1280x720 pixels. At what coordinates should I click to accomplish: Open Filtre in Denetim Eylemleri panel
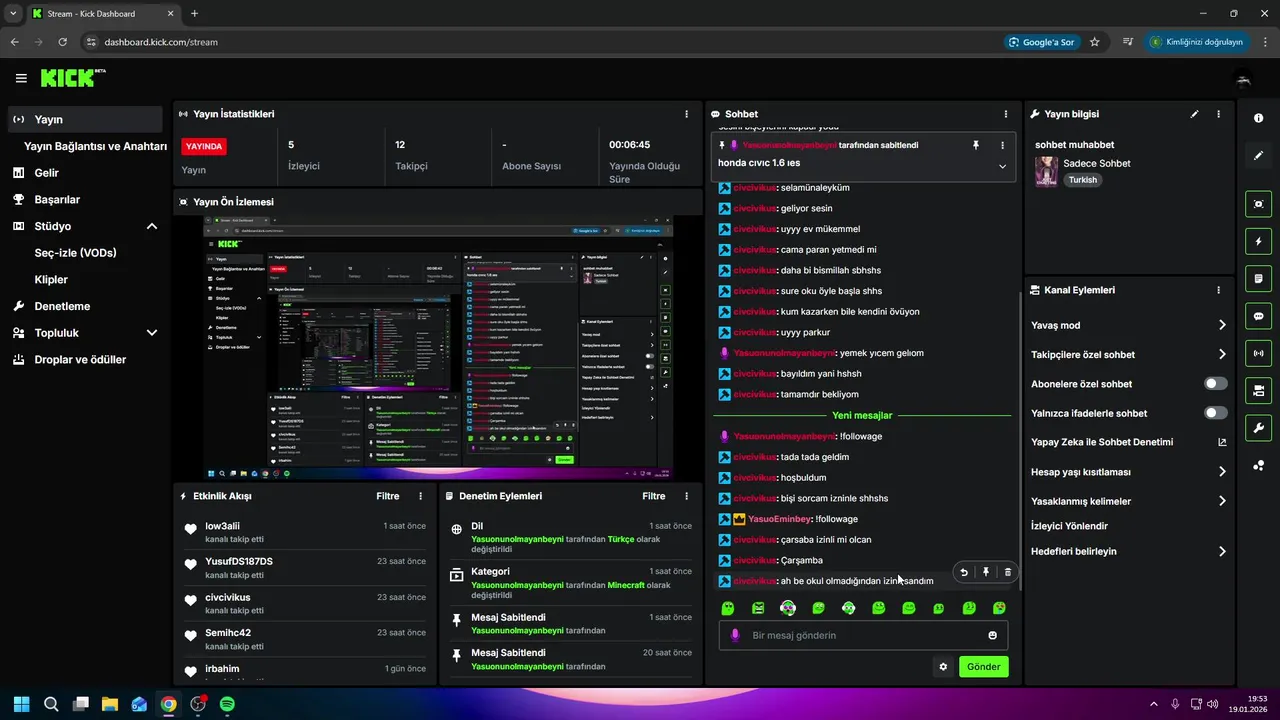click(x=653, y=496)
